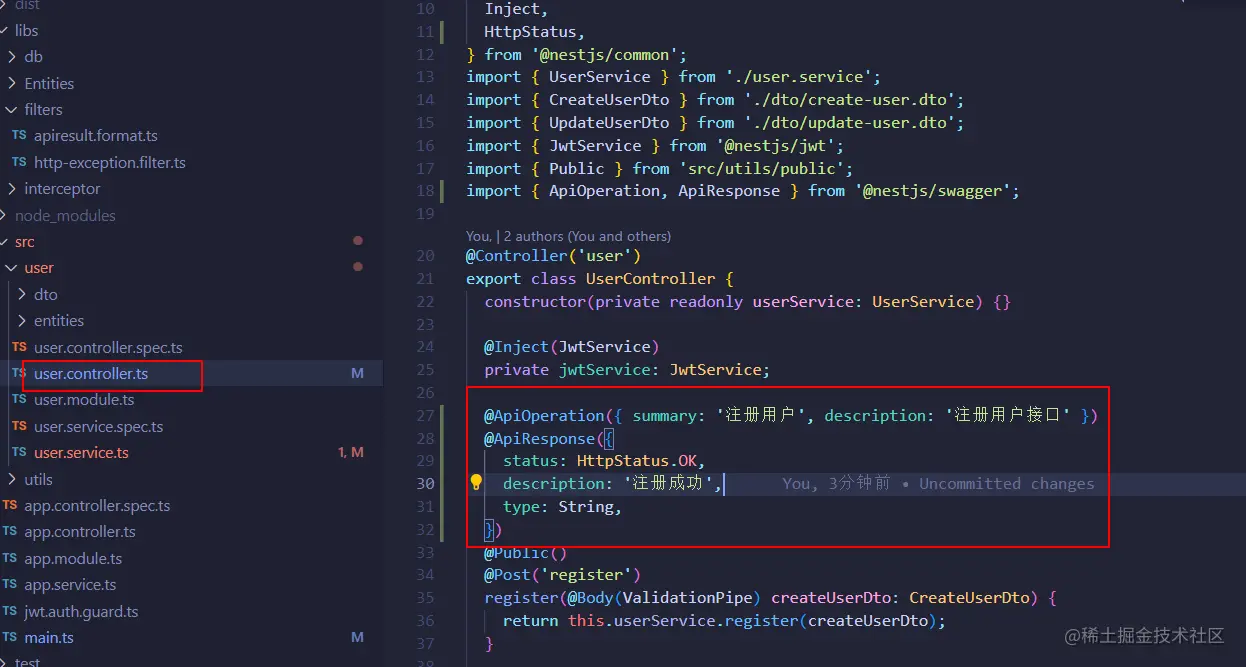Collapse the user folder
This screenshot has width=1246, height=667.
tap(12, 268)
